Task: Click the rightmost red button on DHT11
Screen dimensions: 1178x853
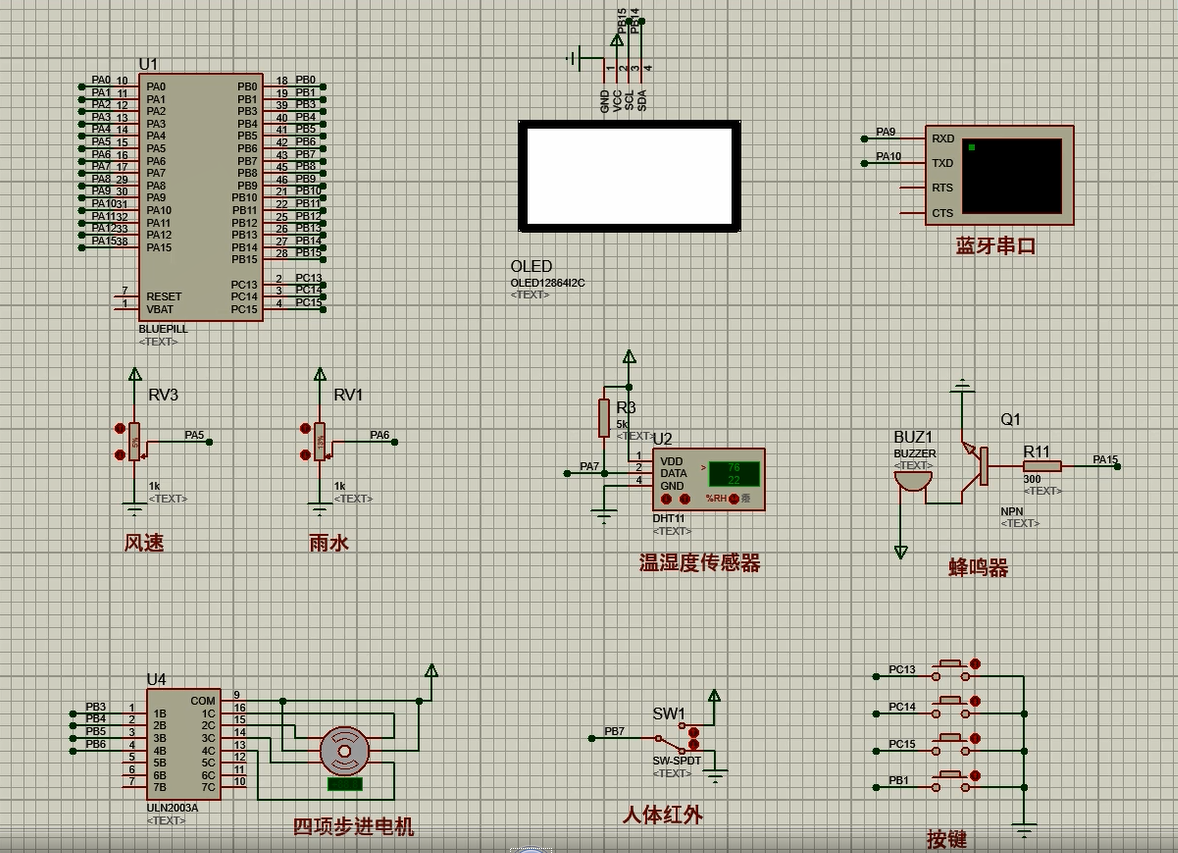Action: 734,498
